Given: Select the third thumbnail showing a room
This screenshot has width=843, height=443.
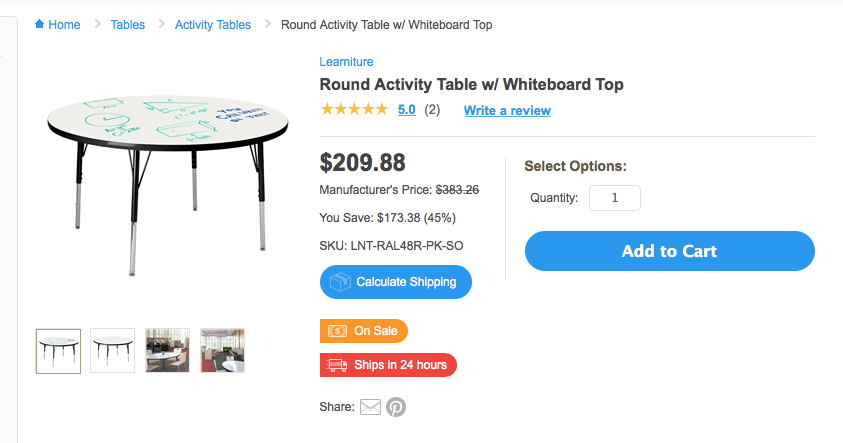Looking at the screenshot, I should [x=167, y=351].
